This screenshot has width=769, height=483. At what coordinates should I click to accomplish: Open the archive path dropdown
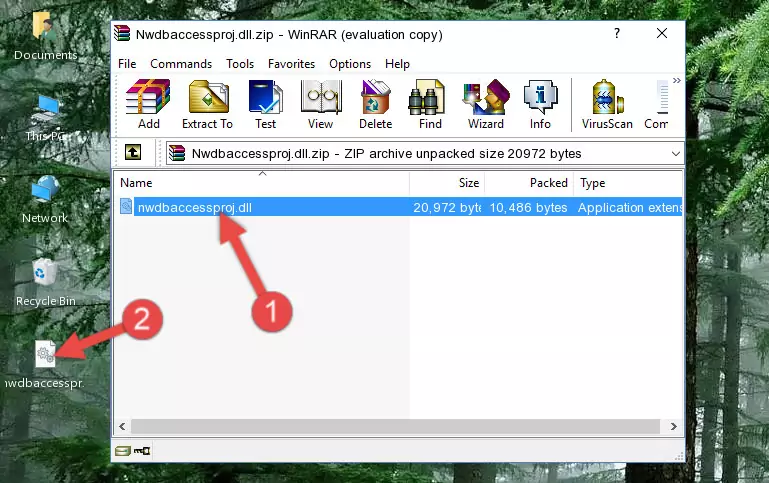click(x=675, y=153)
